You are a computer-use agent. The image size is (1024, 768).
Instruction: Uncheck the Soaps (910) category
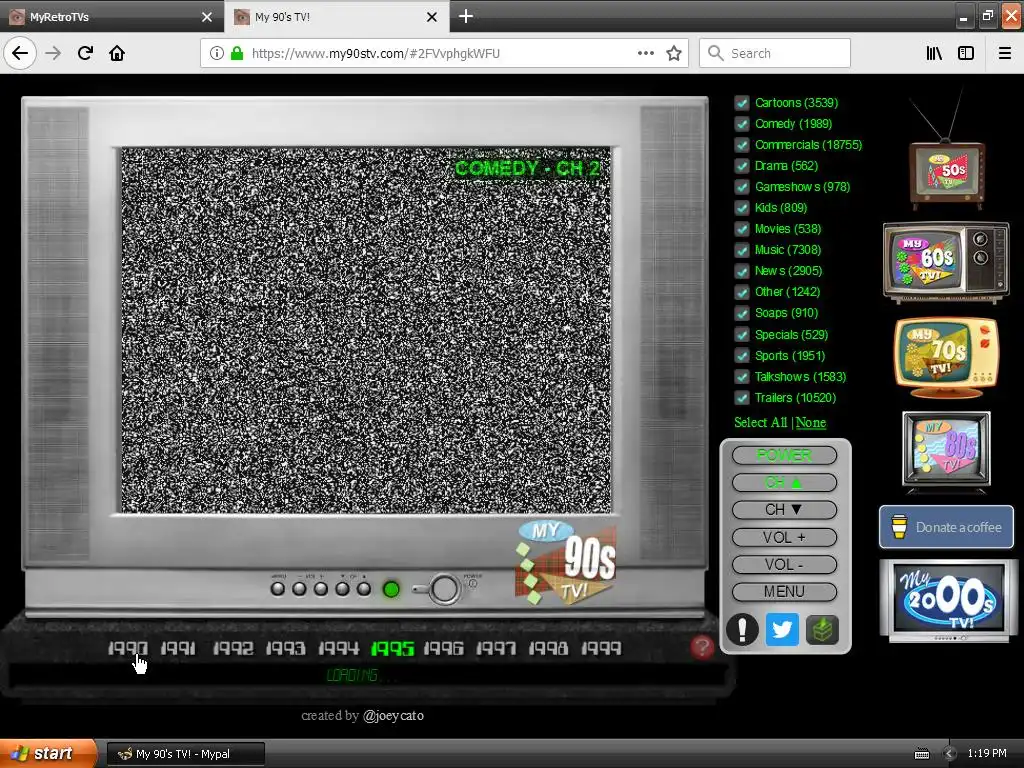tap(742, 313)
